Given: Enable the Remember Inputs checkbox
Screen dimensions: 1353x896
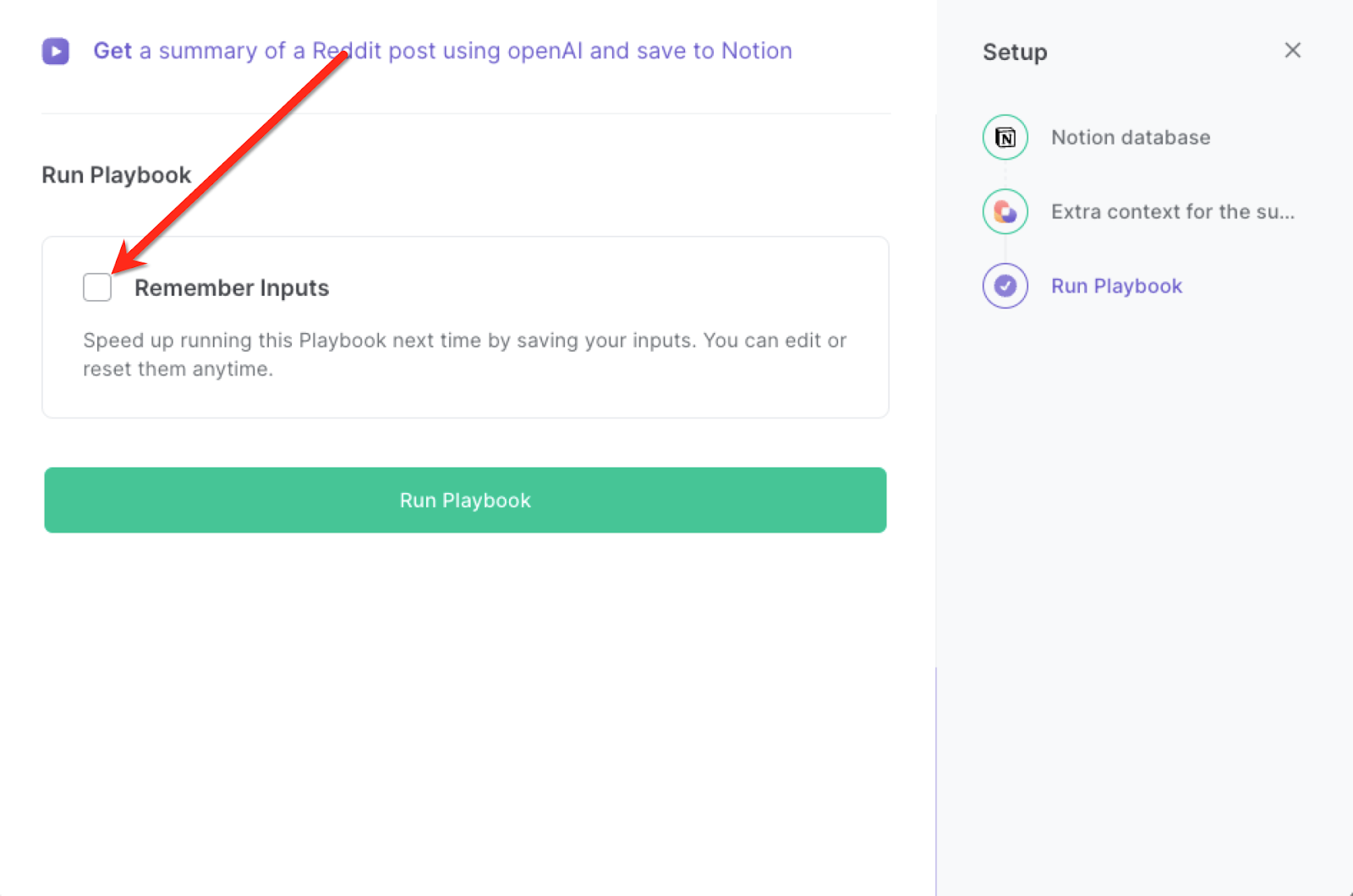Looking at the screenshot, I should (x=96, y=287).
